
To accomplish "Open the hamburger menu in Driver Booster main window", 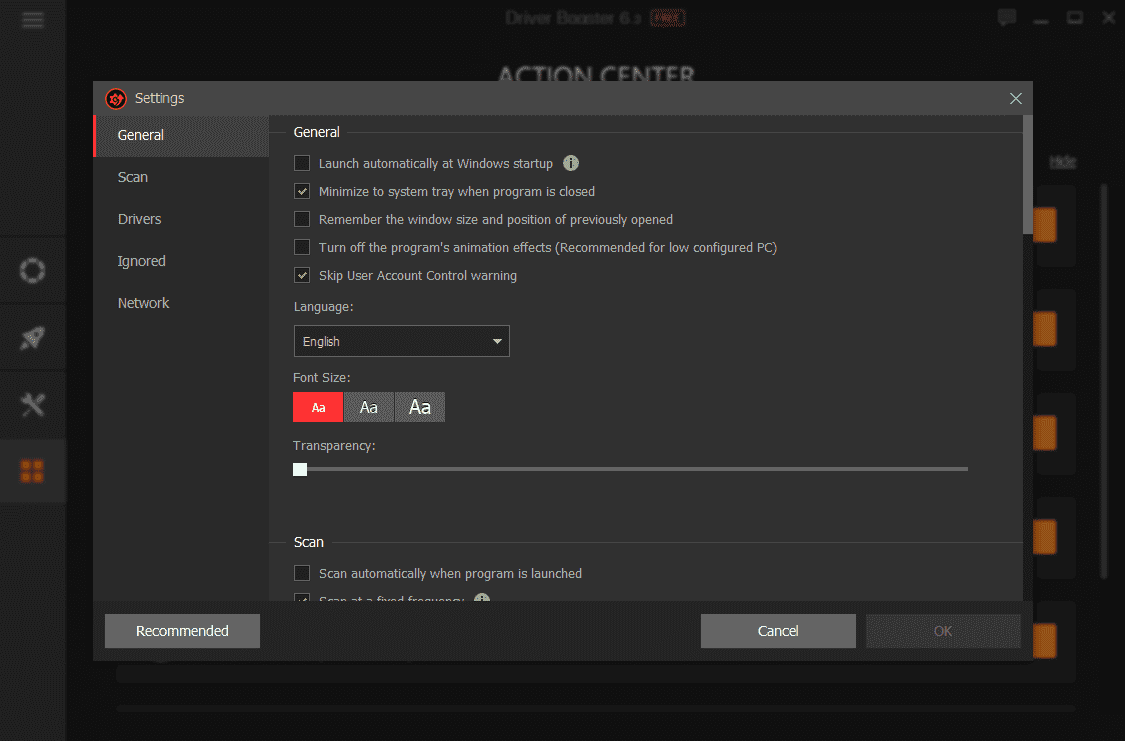I will pos(32,19).
